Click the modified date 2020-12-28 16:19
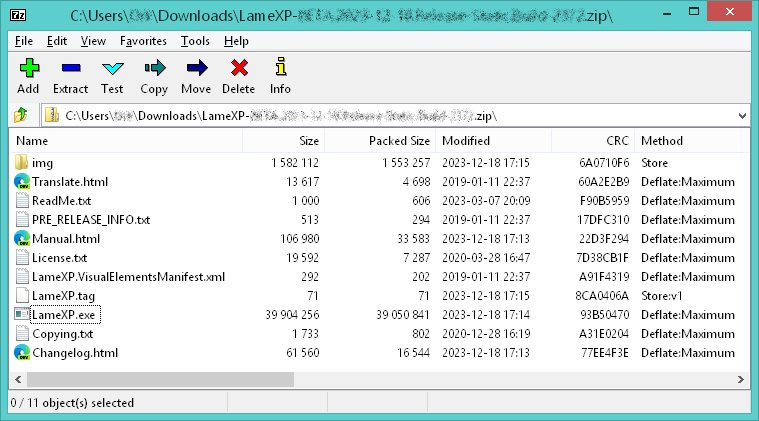Image resolution: width=759 pixels, height=421 pixels. 486,334
